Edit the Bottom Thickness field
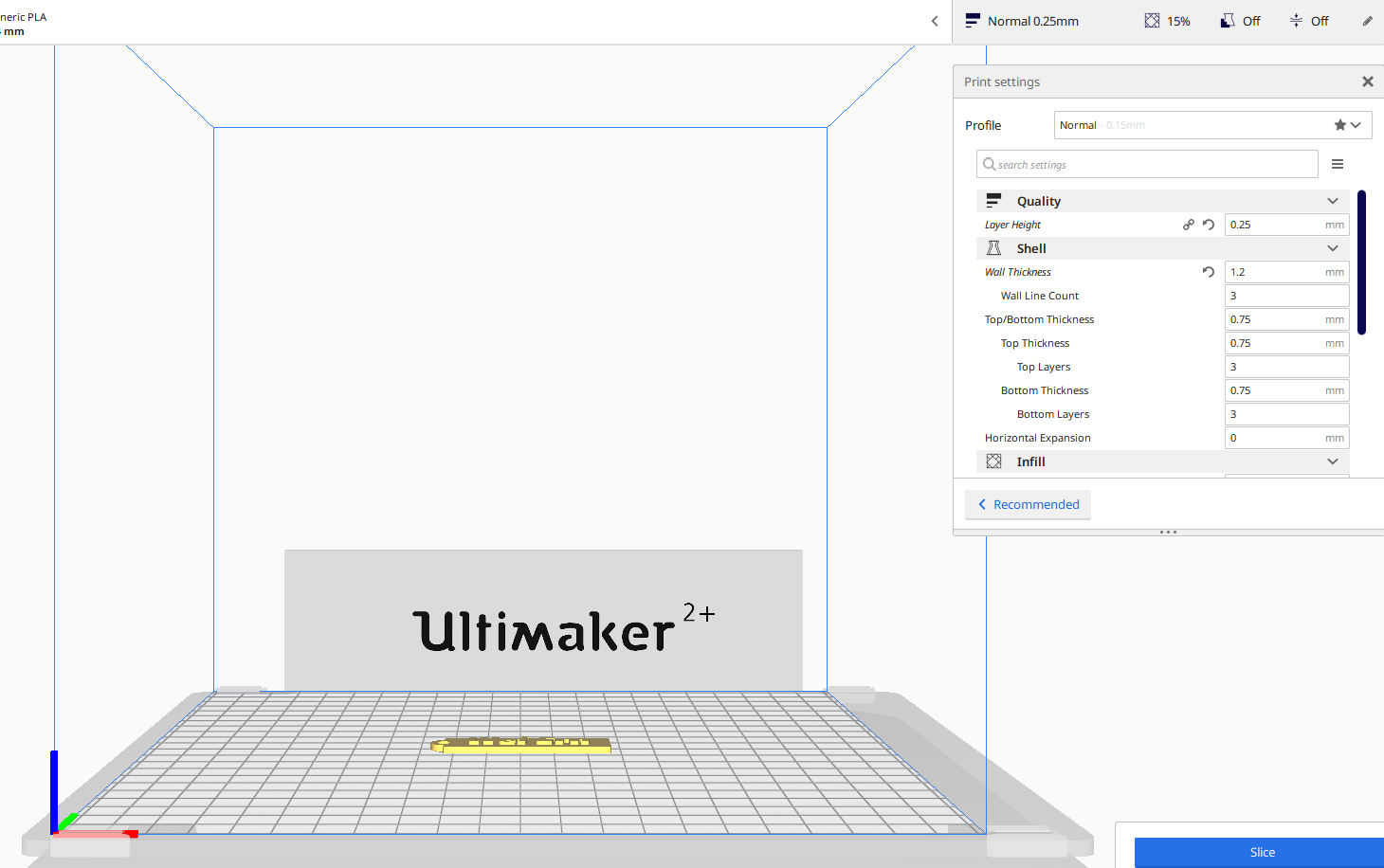This screenshot has height=868, width=1384. point(1286,390)
